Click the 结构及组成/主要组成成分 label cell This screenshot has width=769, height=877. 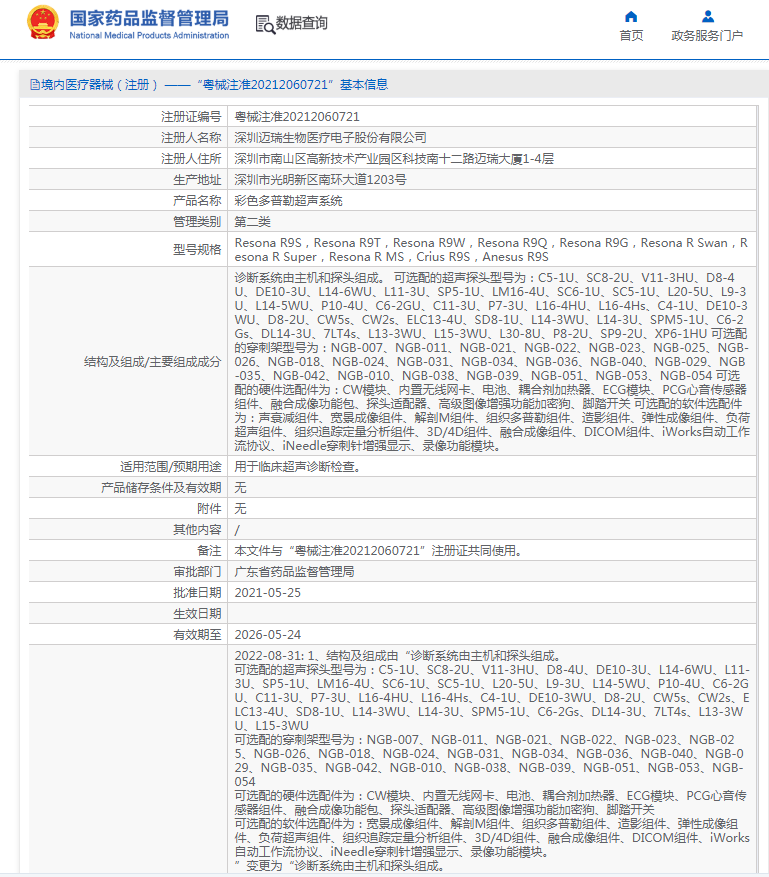click(129, 361)
